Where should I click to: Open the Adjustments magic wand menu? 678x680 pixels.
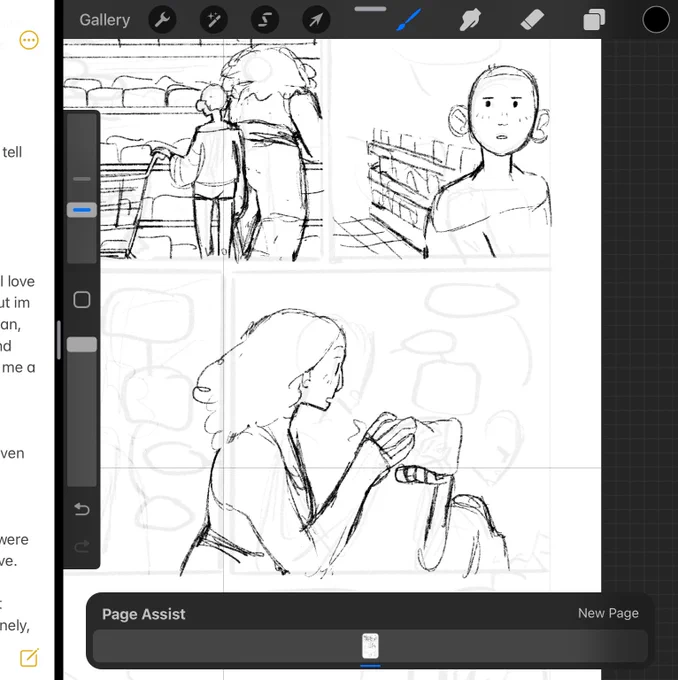213,20
